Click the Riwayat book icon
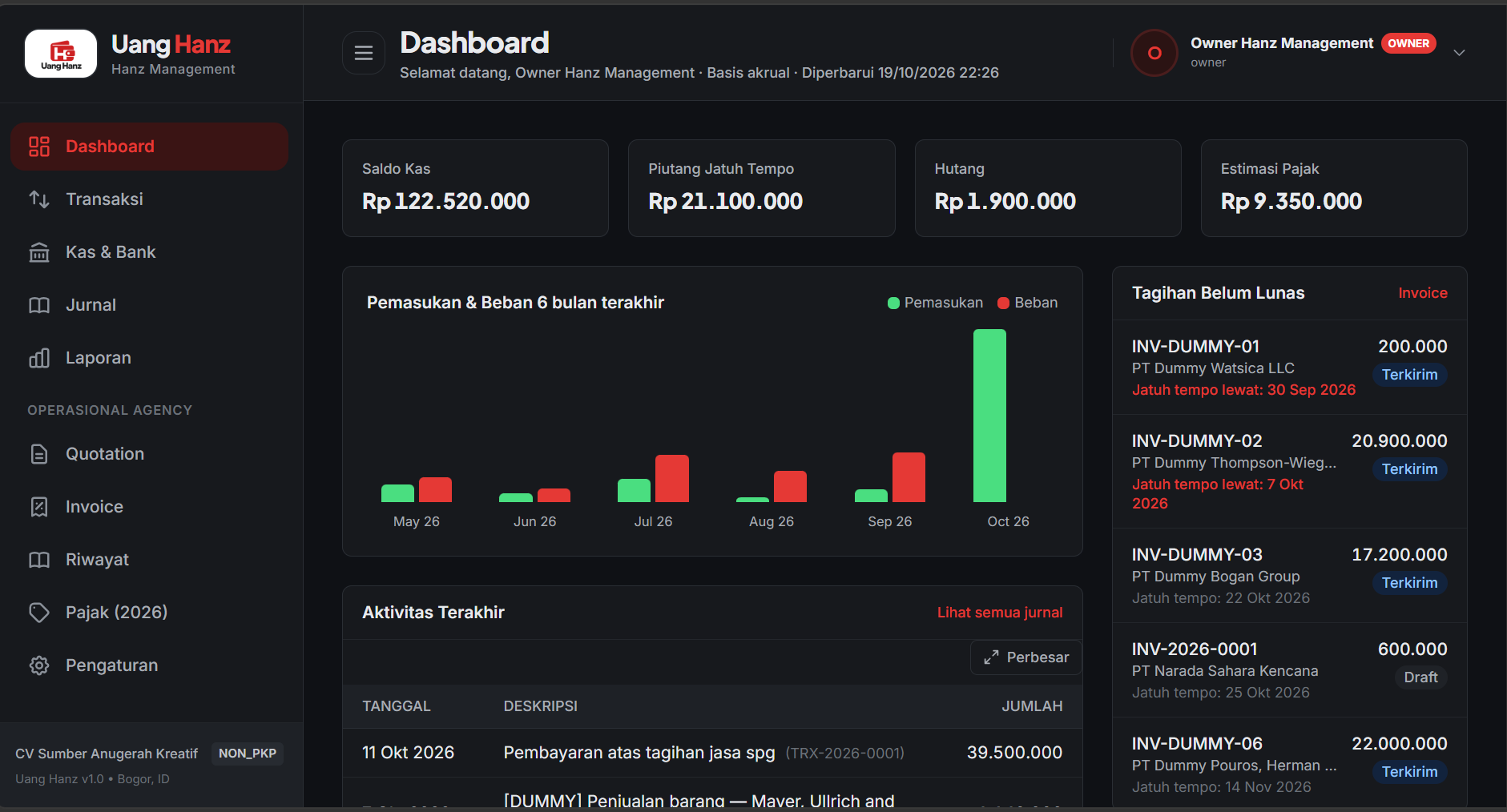 click(39, 560)
